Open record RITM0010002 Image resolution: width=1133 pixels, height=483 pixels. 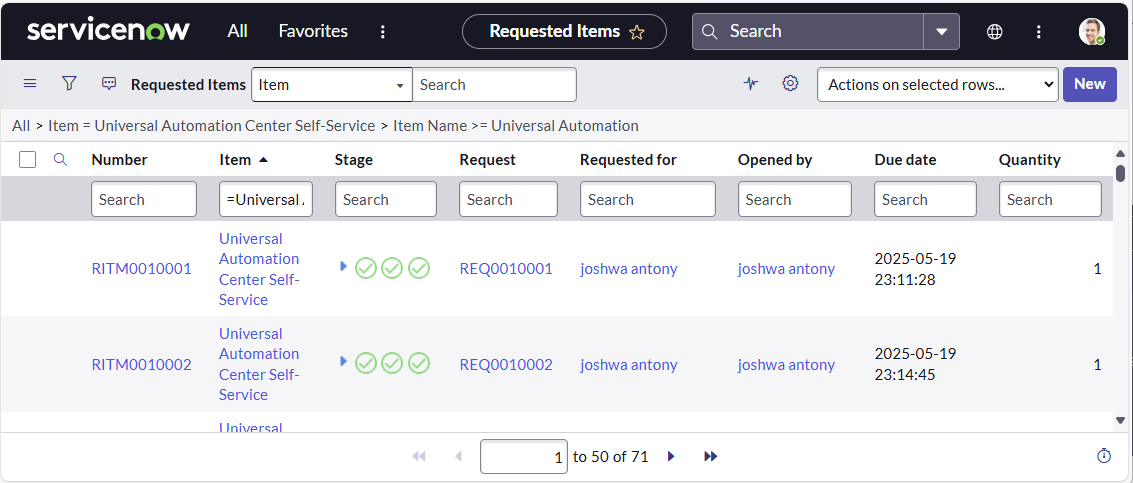click(x=142, y=364)
